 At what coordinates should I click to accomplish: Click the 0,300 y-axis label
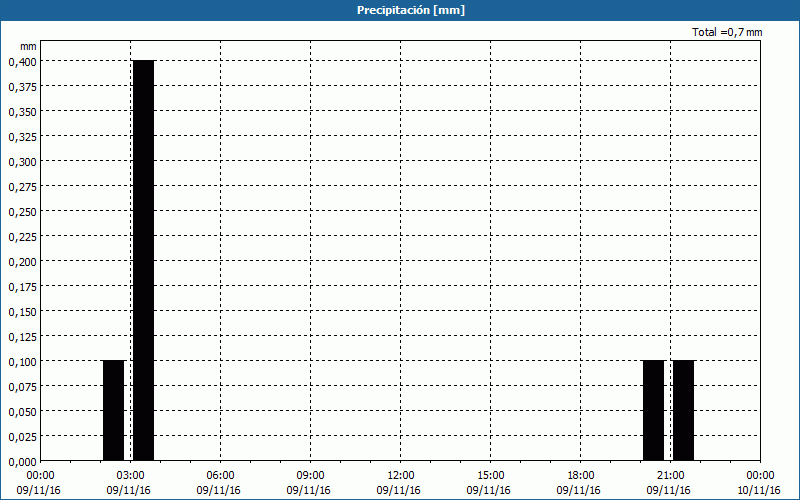coord(22,162)
